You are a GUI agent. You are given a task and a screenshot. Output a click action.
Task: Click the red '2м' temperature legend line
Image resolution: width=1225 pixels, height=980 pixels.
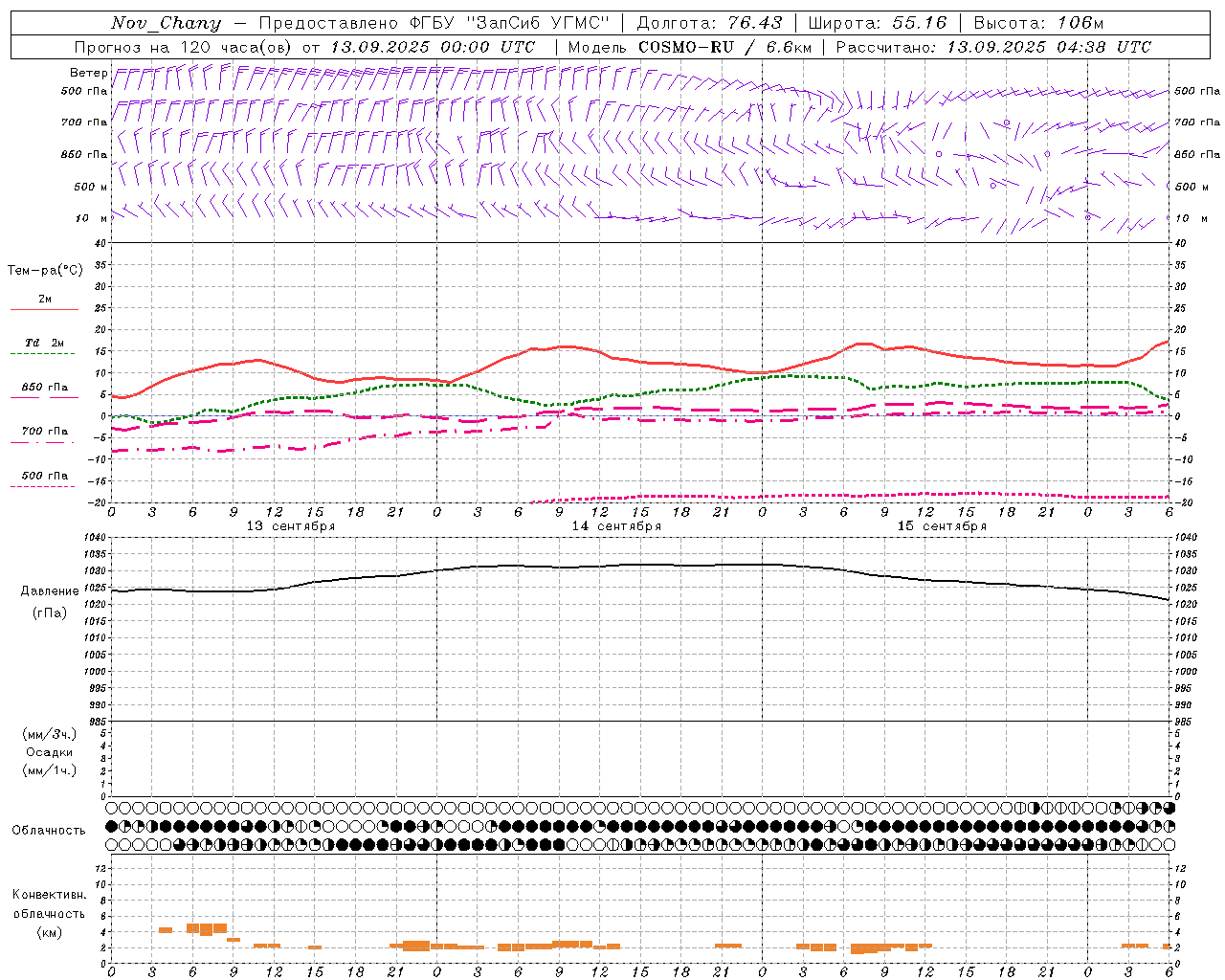click(x=44, y=309)
